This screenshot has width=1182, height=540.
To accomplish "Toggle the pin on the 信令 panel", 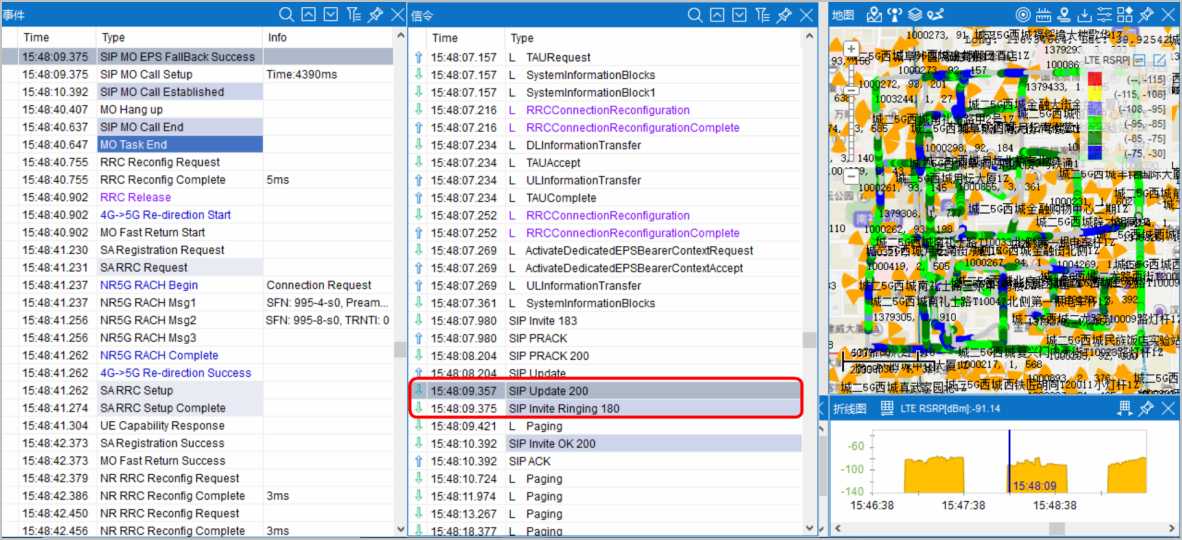I will click(x=784, y=14).
